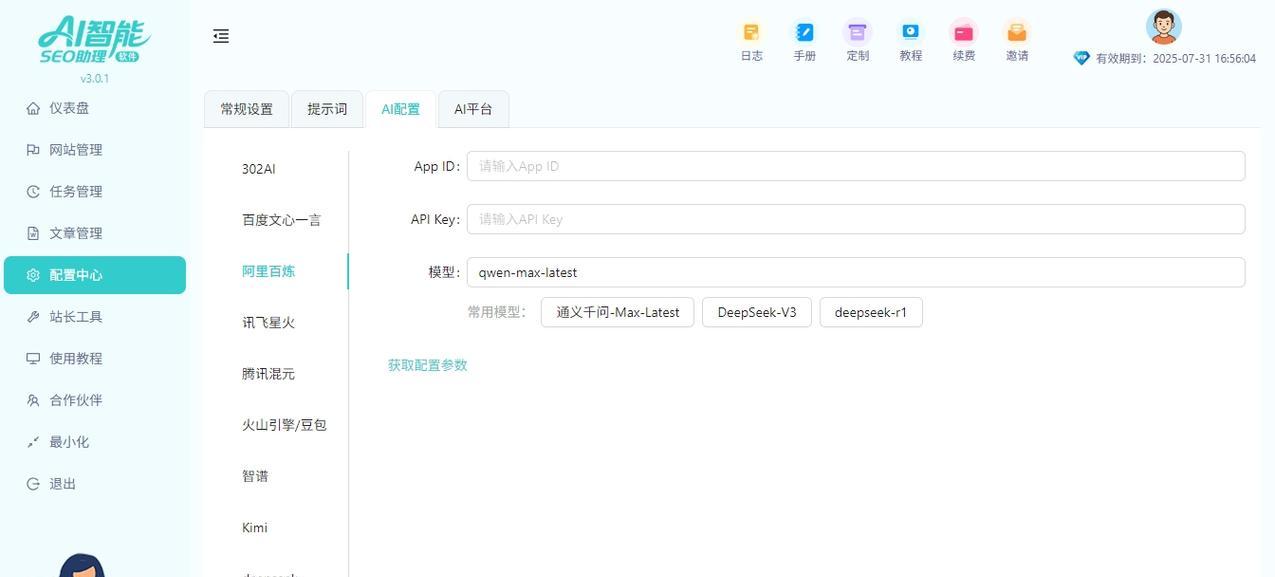
Task: Select 配置中心 in the sidebar
Action: pyautogui.click(x=95, y=275)
